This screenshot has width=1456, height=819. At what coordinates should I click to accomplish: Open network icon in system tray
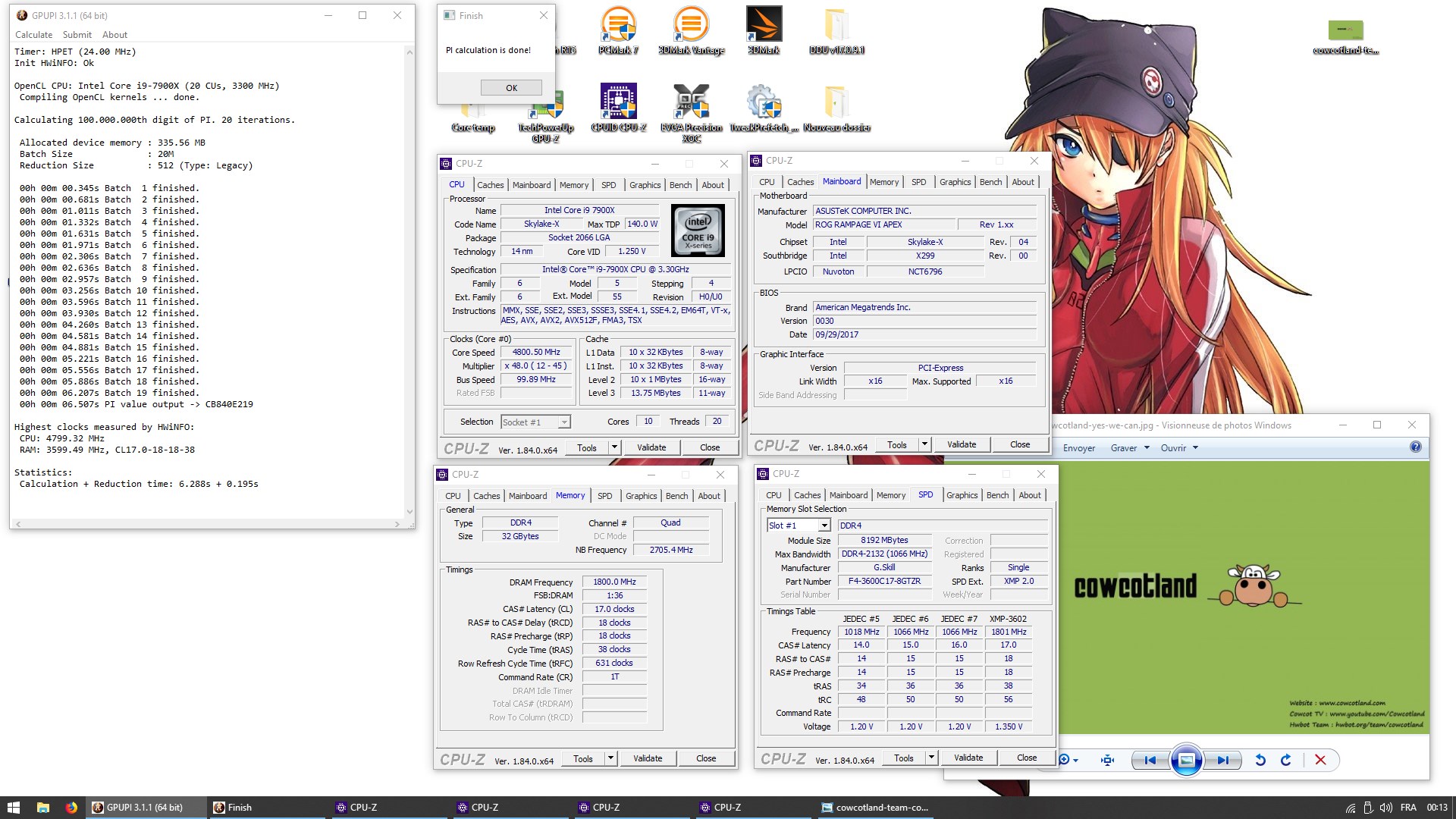pyautogui.click(x=1351, y=808)
